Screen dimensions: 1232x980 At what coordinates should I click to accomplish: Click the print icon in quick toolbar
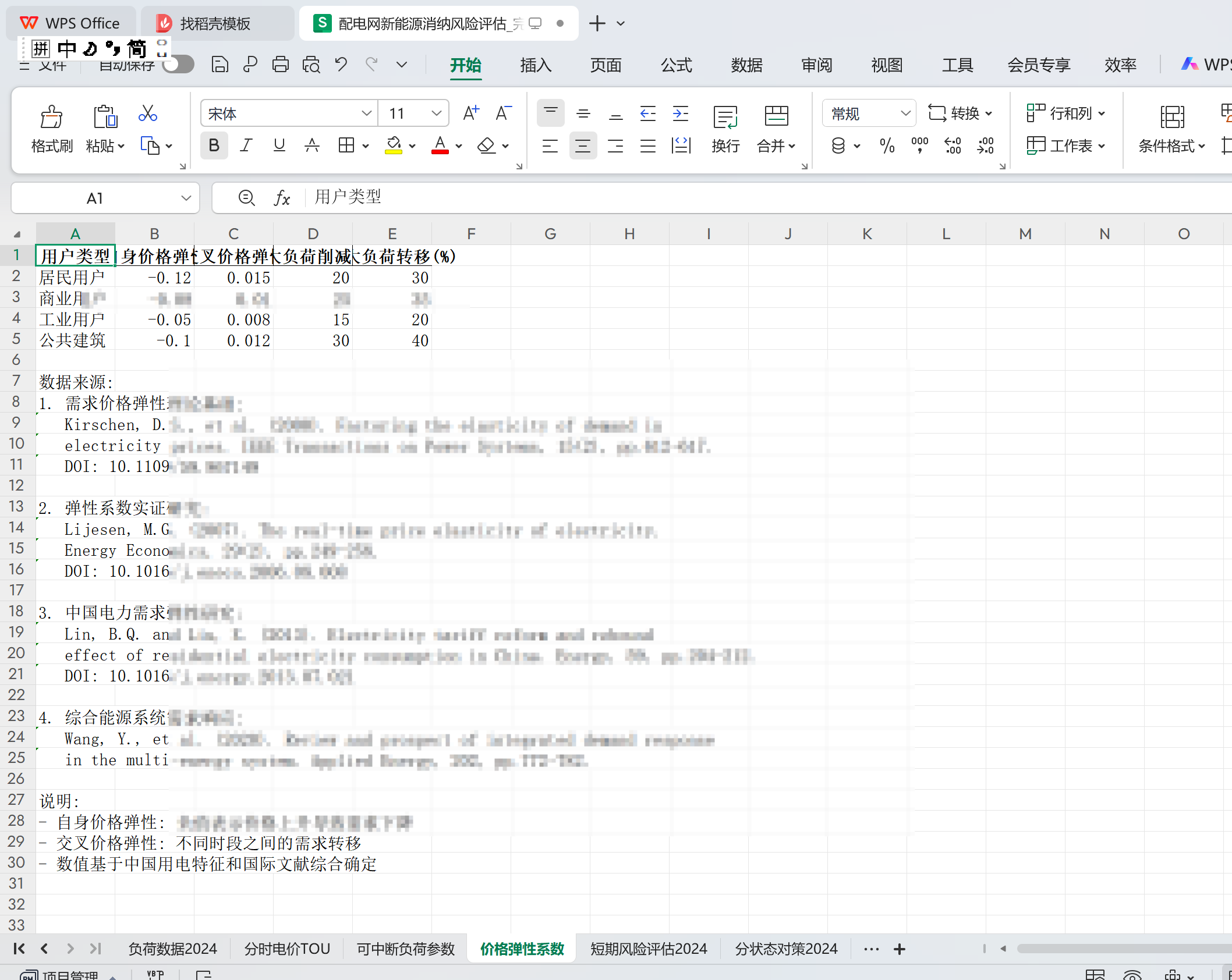click(x=280, y=64)
